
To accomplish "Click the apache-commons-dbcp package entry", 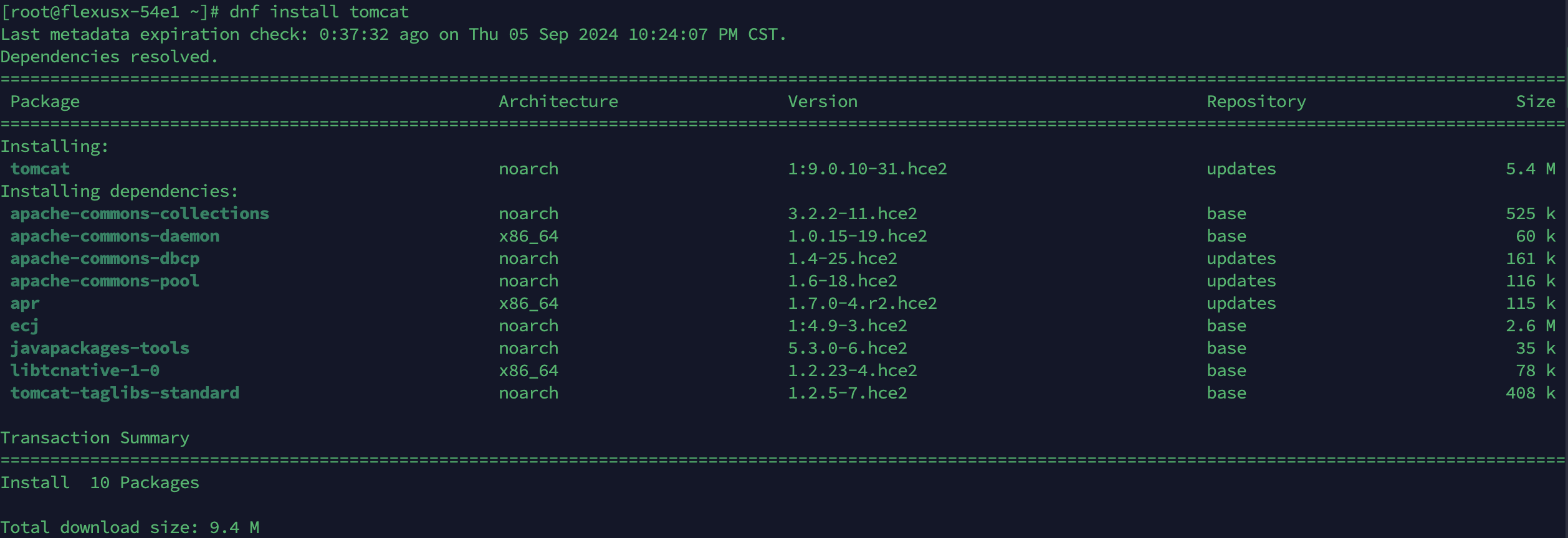I will click(105, 258).
